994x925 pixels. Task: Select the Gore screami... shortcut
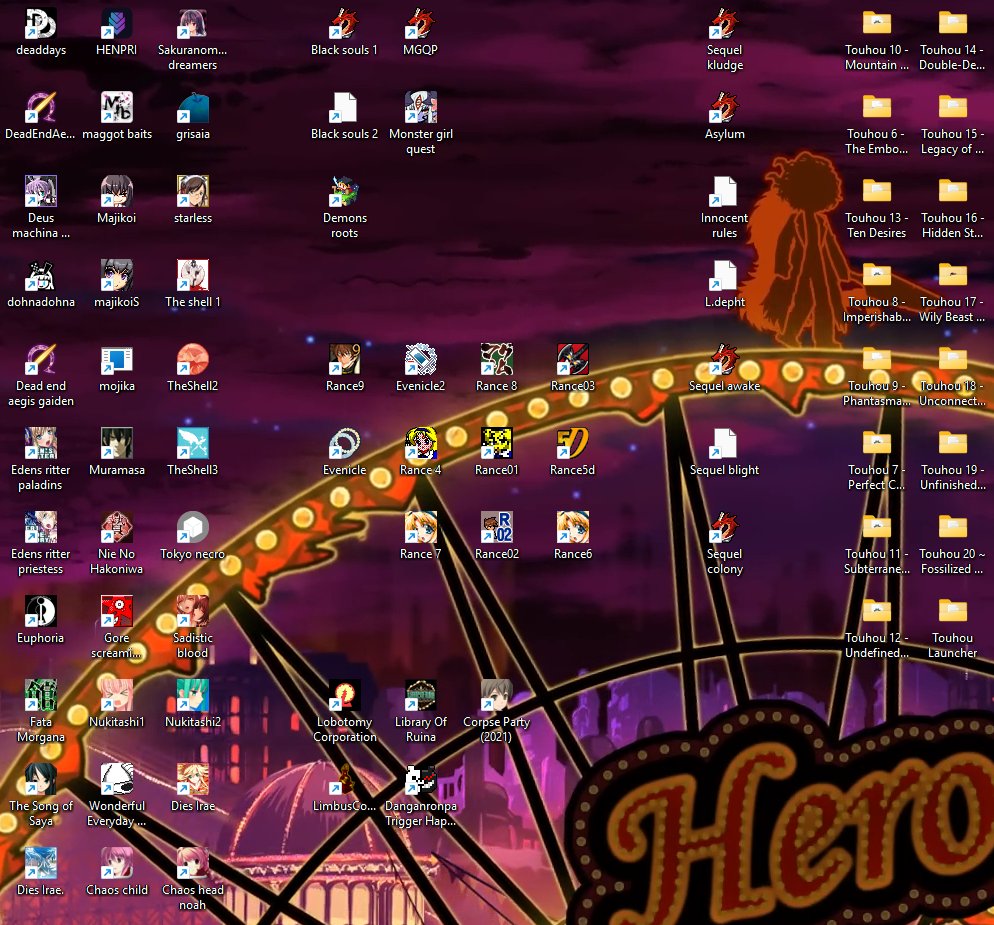point(117,611)
